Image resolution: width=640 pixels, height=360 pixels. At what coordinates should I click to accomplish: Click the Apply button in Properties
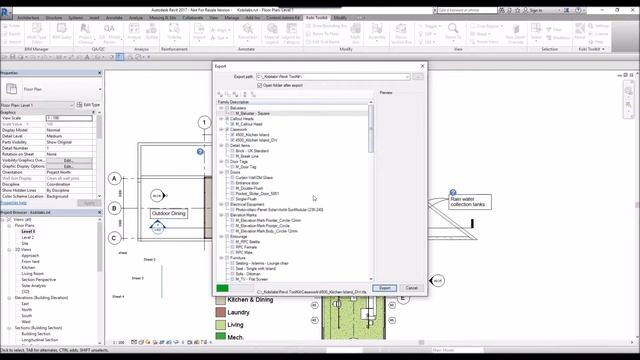pyautogui.click(x=89, y=203)
